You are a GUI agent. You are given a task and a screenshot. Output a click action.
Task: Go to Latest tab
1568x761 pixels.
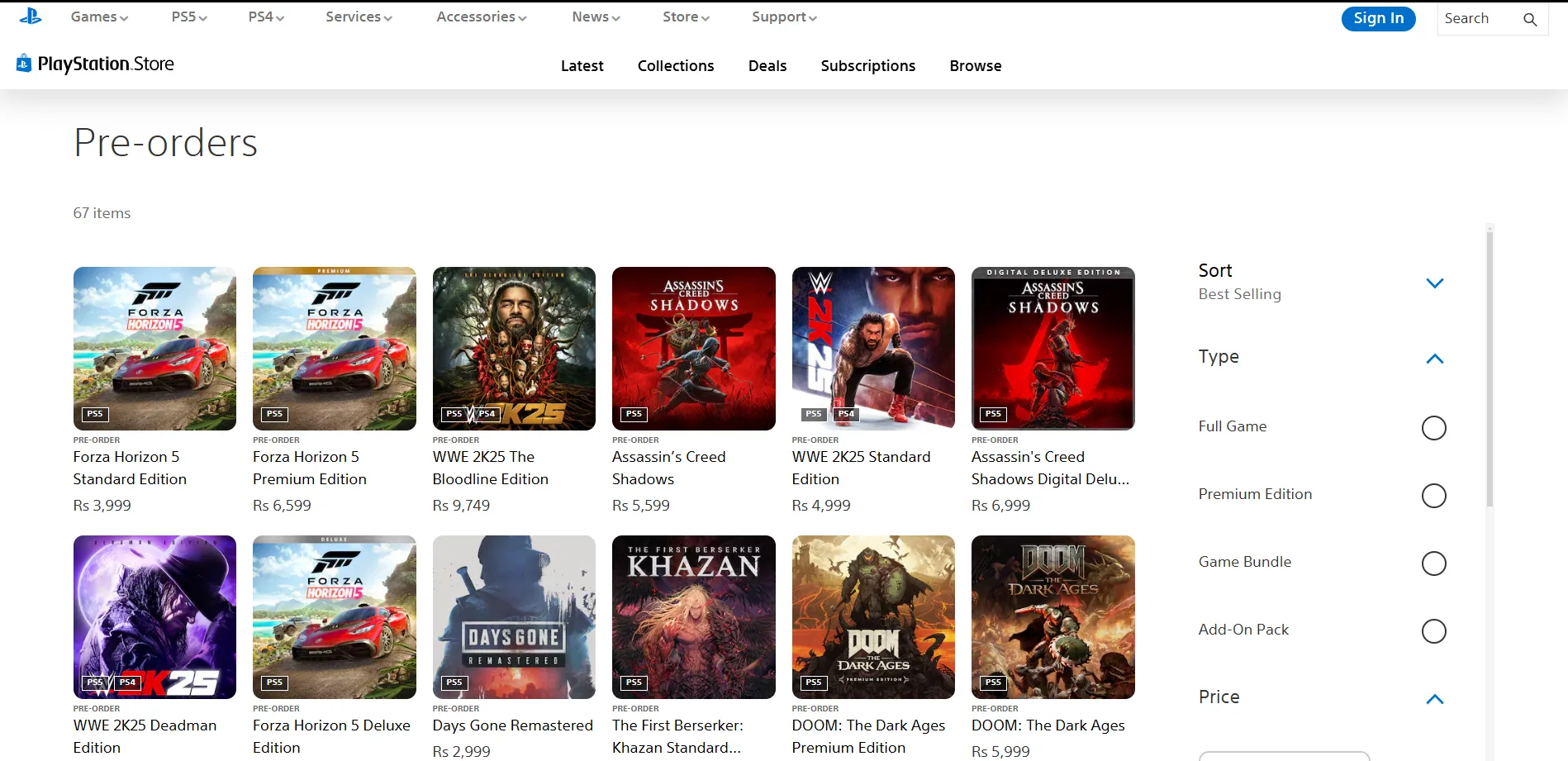coord(582,66)
